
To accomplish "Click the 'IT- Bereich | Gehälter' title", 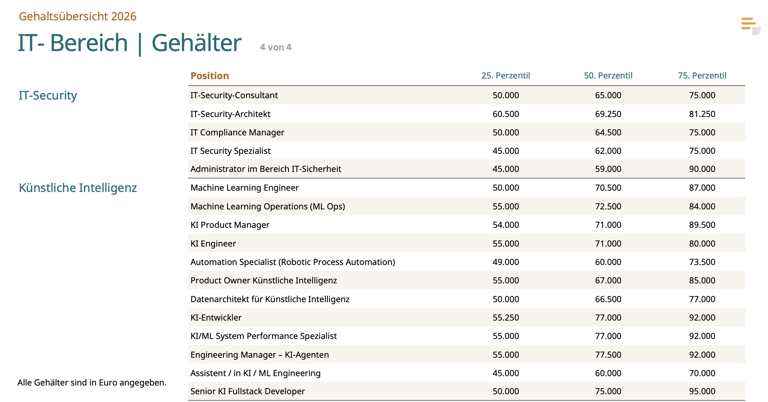I will tap(130, 43).
